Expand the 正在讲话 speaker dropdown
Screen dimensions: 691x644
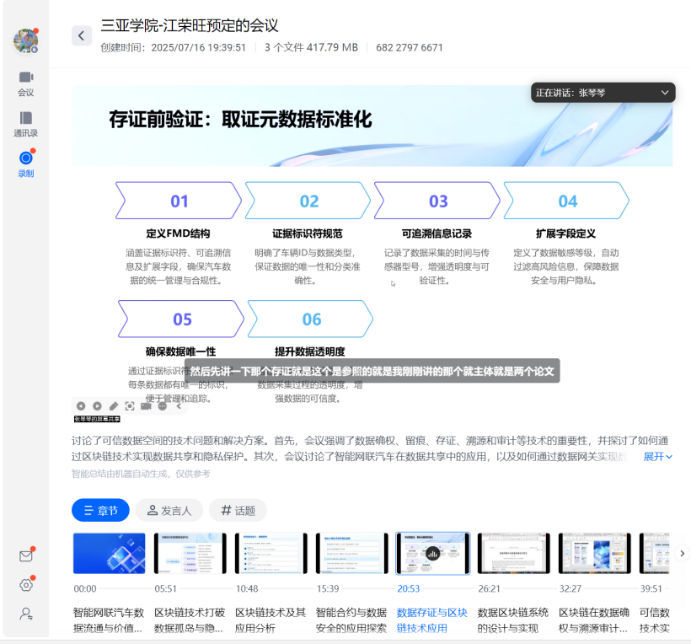665,93
